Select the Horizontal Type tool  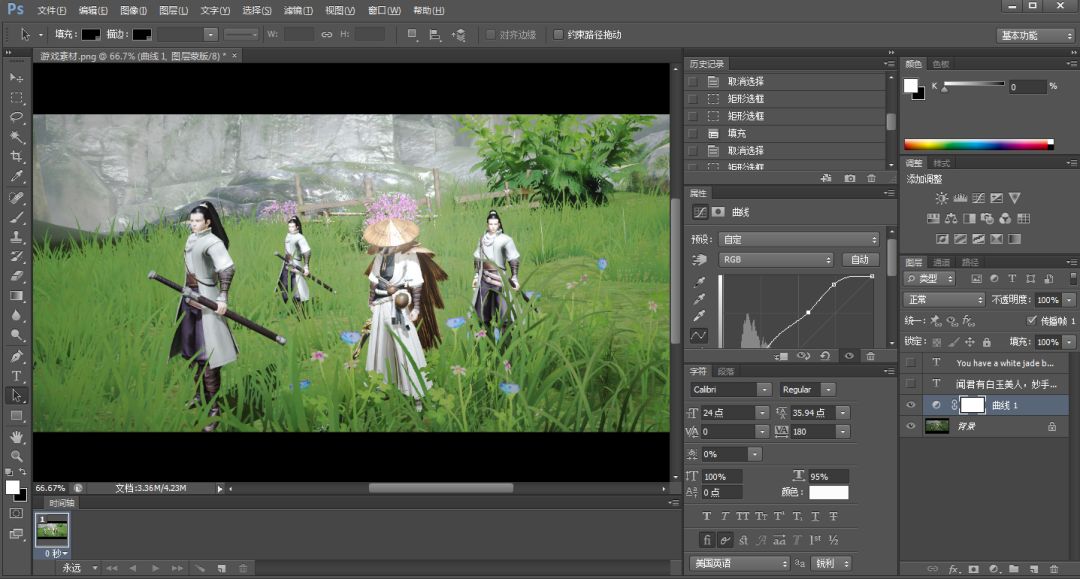tap(17, 376)
